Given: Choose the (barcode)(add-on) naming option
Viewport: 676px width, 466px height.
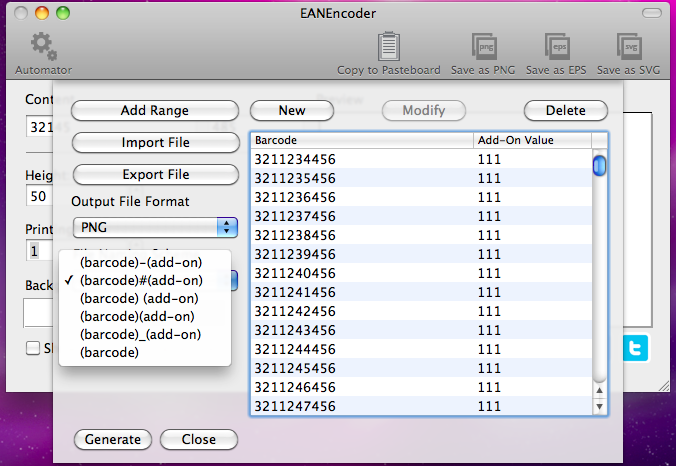Looking at the screenshot, I should (x=145, y=316).
